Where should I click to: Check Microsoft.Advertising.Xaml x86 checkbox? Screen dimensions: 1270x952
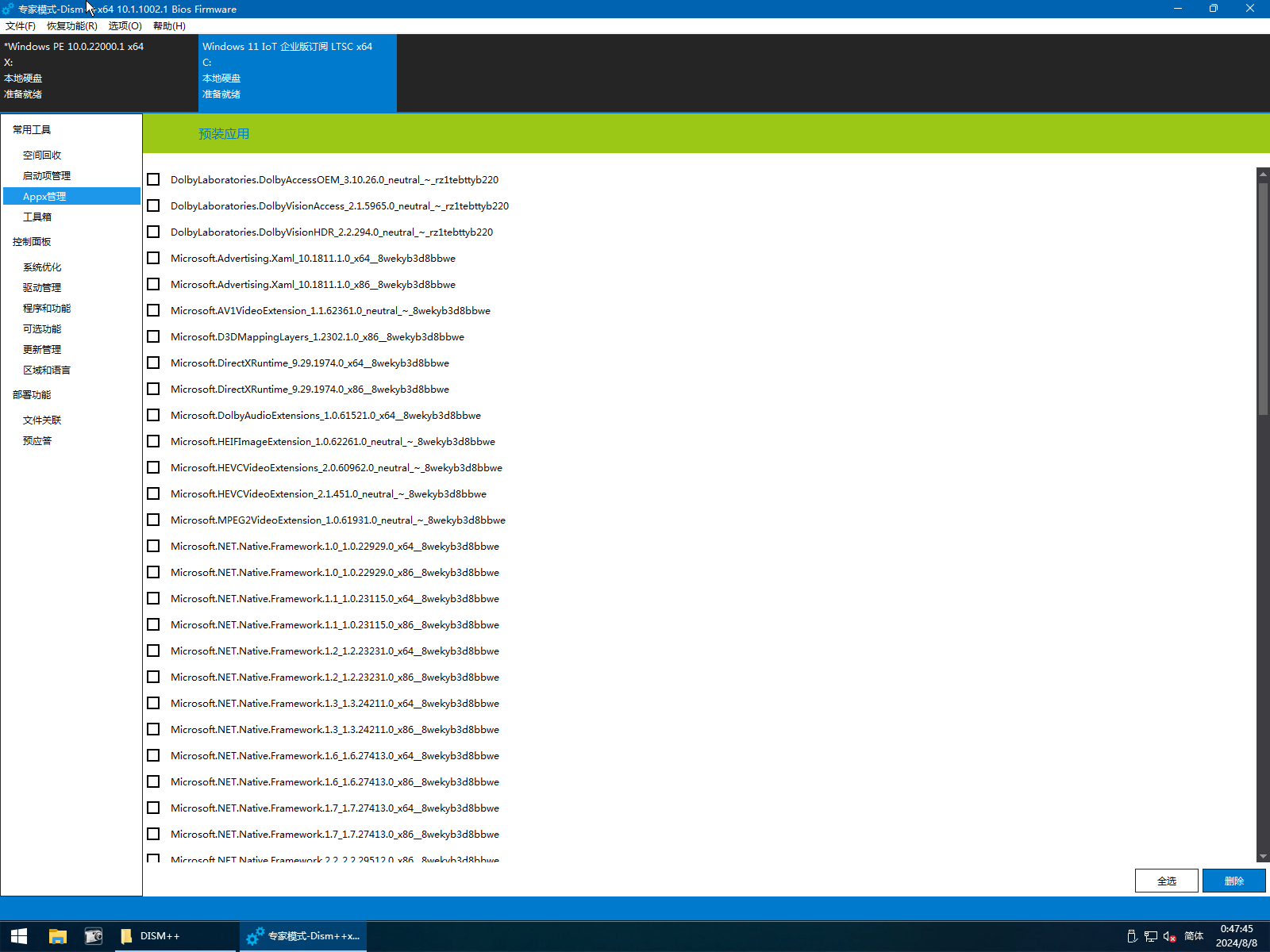[153, 284]
